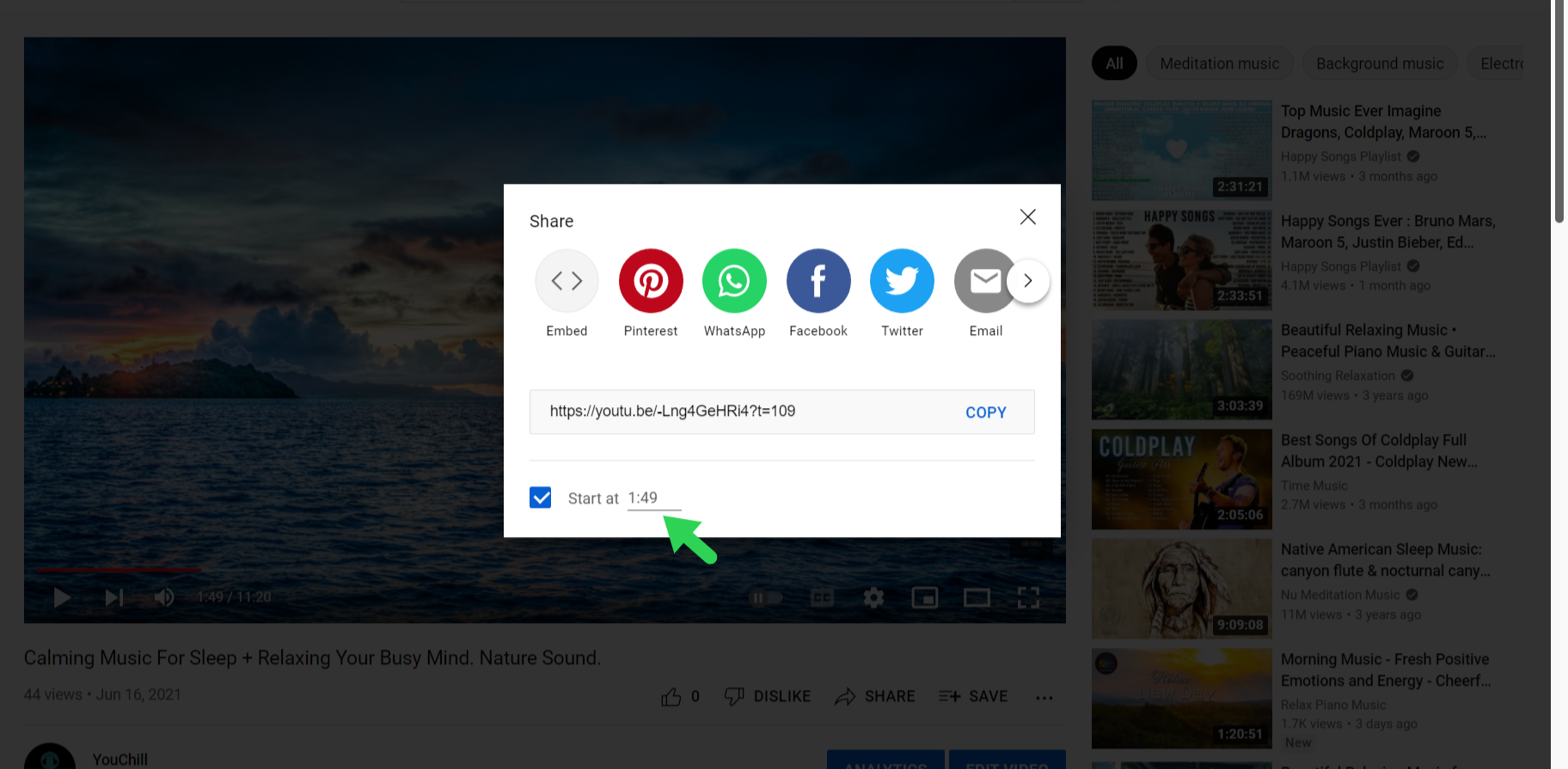Image resolution: width=1568 pixels, height=769 pixels.
Task: Visit Nu Meditation Music channel
Action: [x=1340, y=595]
